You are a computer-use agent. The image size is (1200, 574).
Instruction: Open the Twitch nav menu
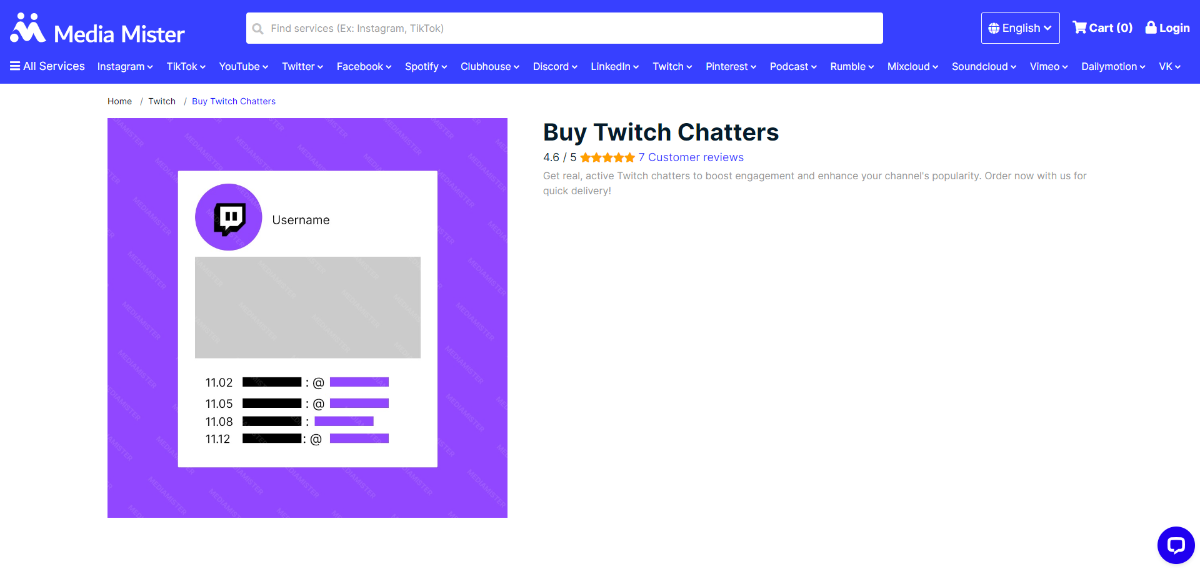coord(672,67)
